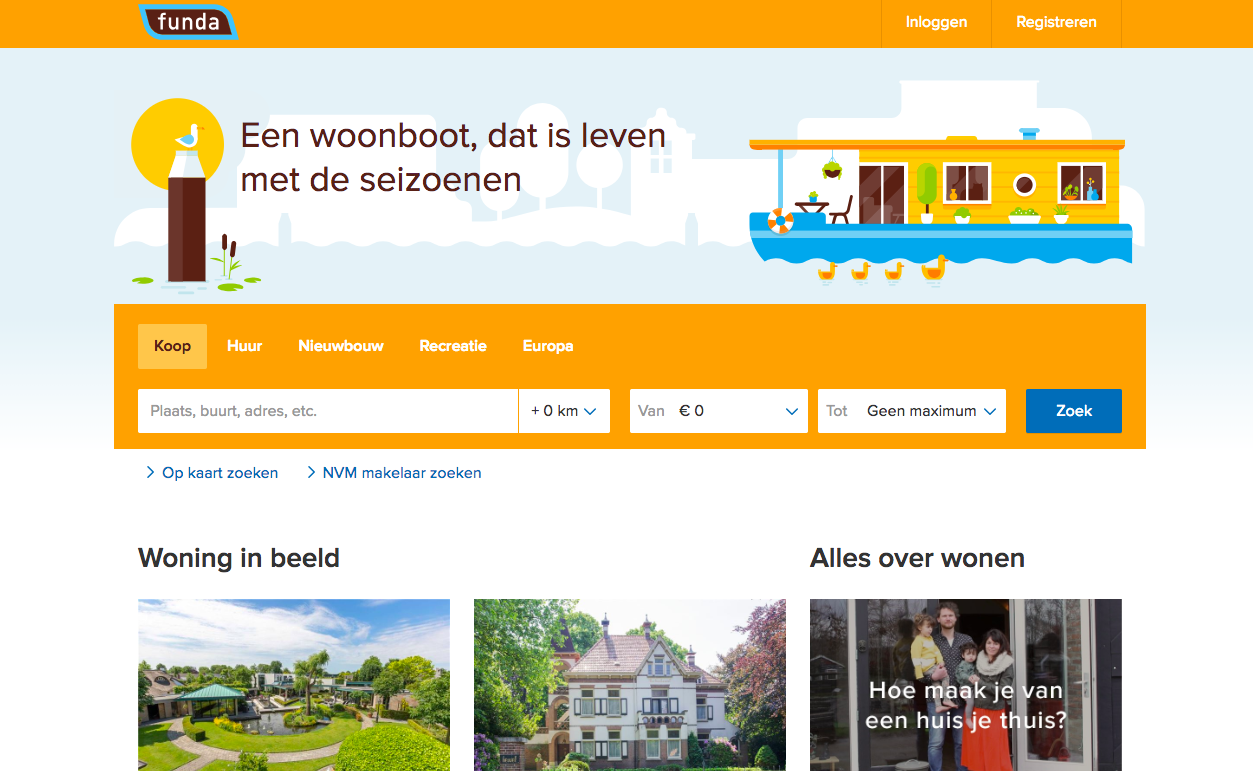Screen dimensions: 1253x771
Task: Switch to the Recreatie tab
Action: [453, 346]
